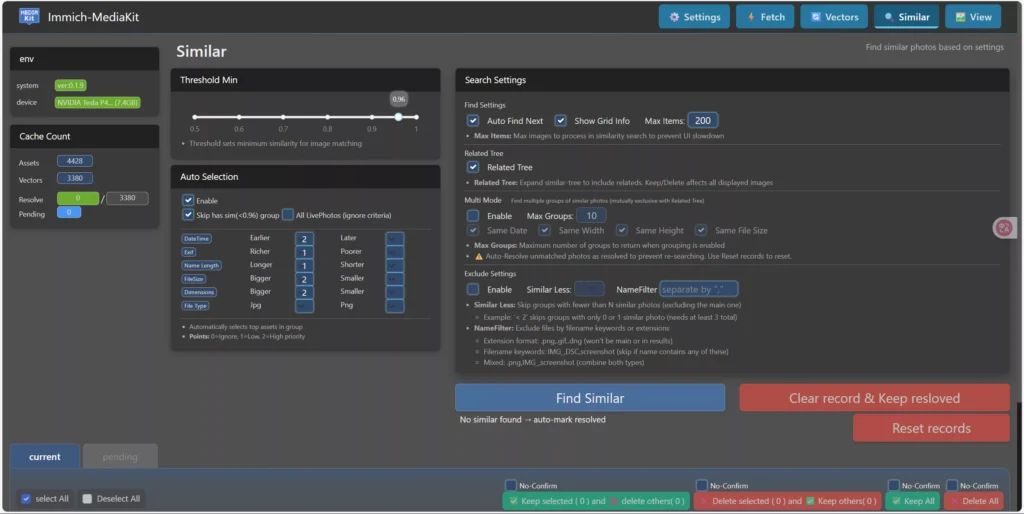Open the DateTime Earlier points dropdown
This screenshot has height=514, width=1024.
point(304,239)
